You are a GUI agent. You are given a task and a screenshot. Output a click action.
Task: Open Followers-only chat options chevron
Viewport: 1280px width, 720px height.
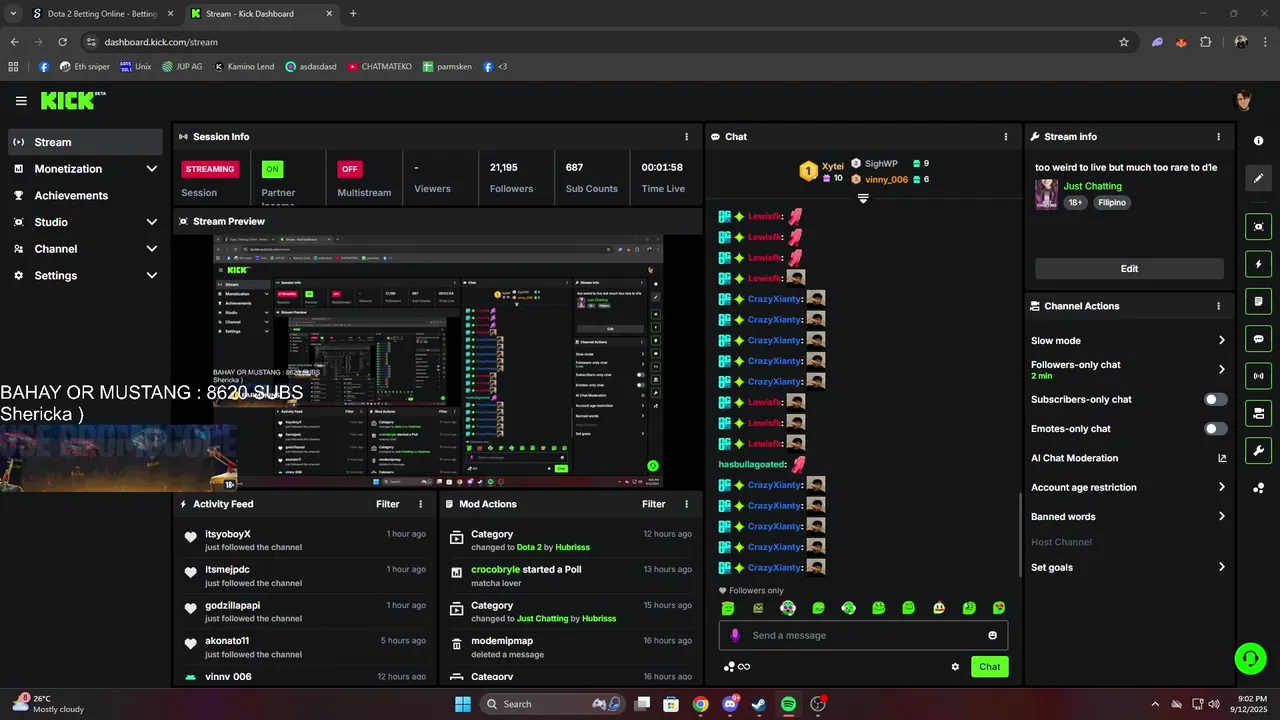[1221, 369]
